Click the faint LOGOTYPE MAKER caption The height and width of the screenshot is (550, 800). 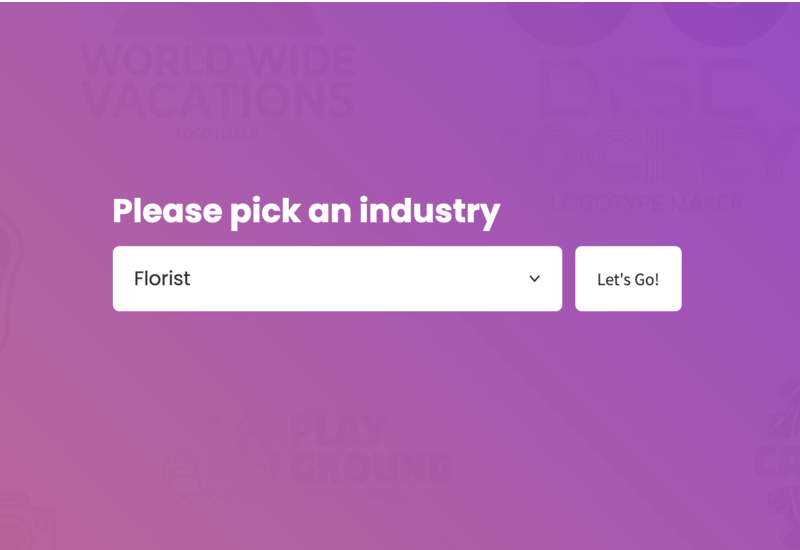[x=646, y=204]
